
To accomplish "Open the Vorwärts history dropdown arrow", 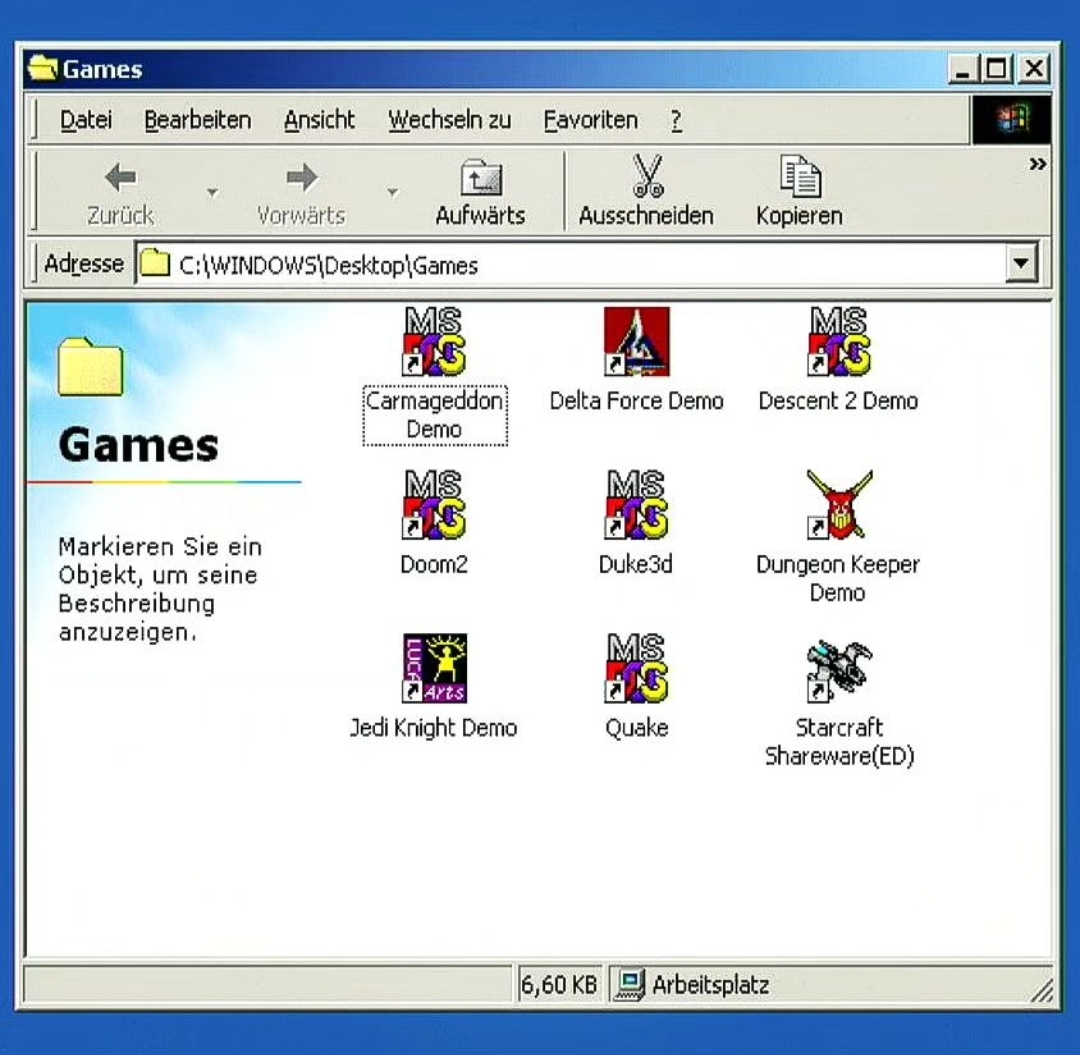I will tap(392, 191).
